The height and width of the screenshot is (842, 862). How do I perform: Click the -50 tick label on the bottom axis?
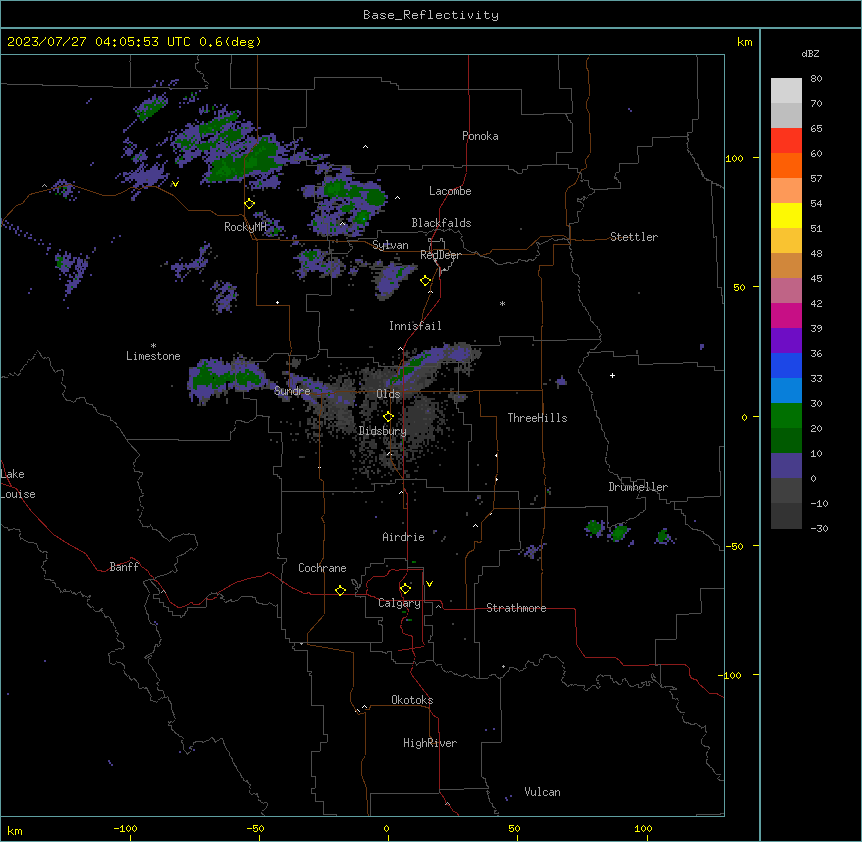(x=255, y=828)
